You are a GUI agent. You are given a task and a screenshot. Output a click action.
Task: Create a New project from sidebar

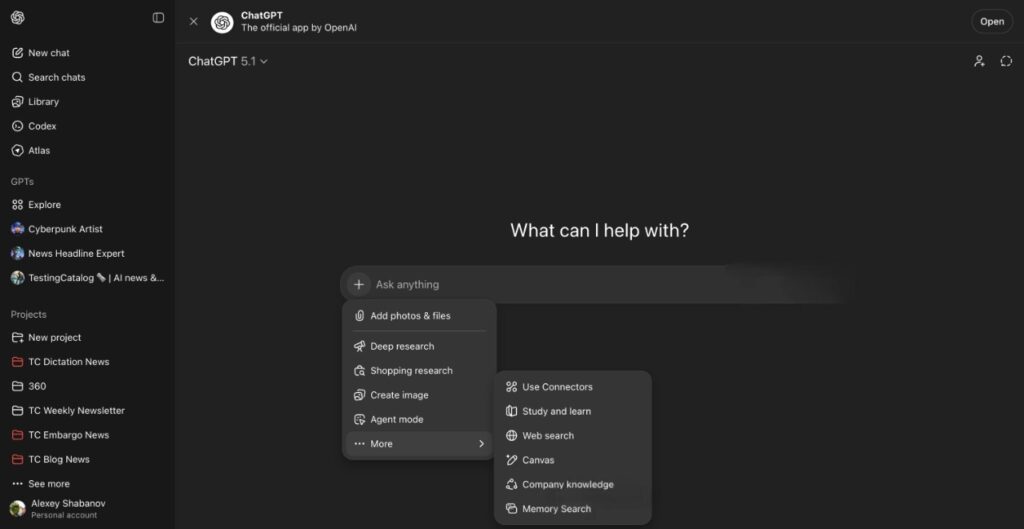click(x=88, y=338)
